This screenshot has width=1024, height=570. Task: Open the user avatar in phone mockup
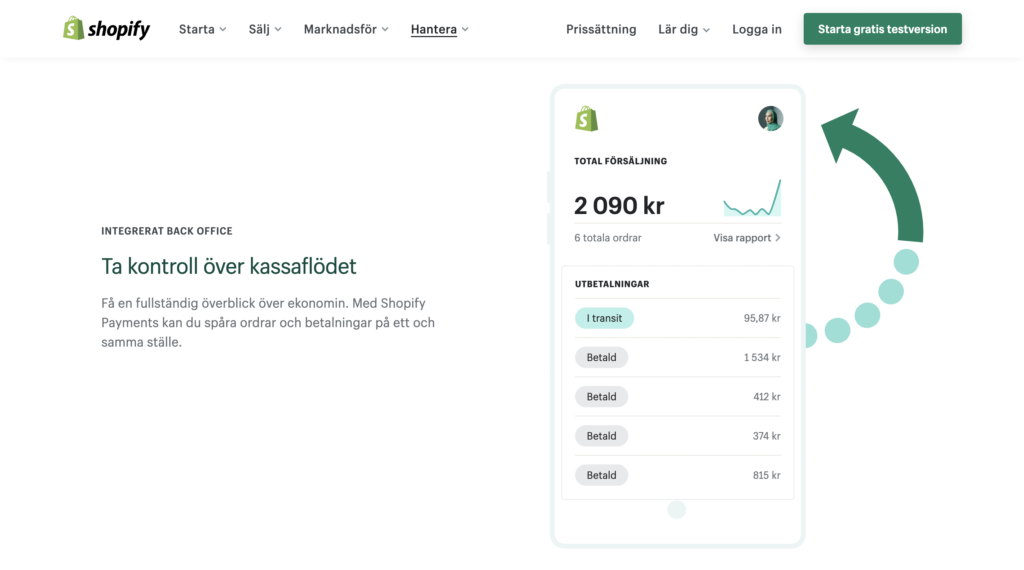click(x=771, y=118)
